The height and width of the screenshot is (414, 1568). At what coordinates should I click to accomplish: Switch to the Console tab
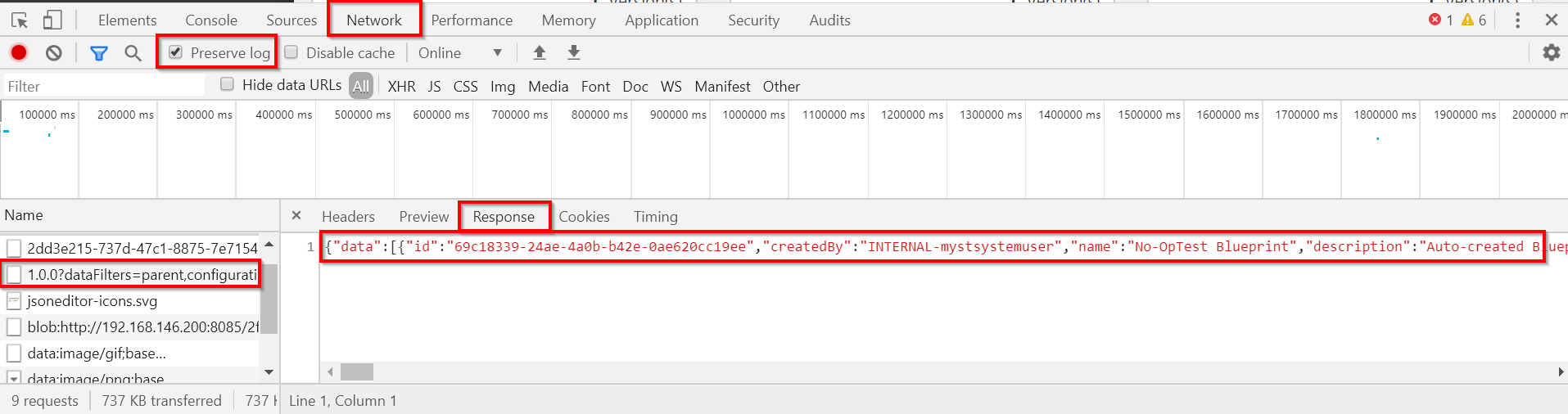coord(211,20)
